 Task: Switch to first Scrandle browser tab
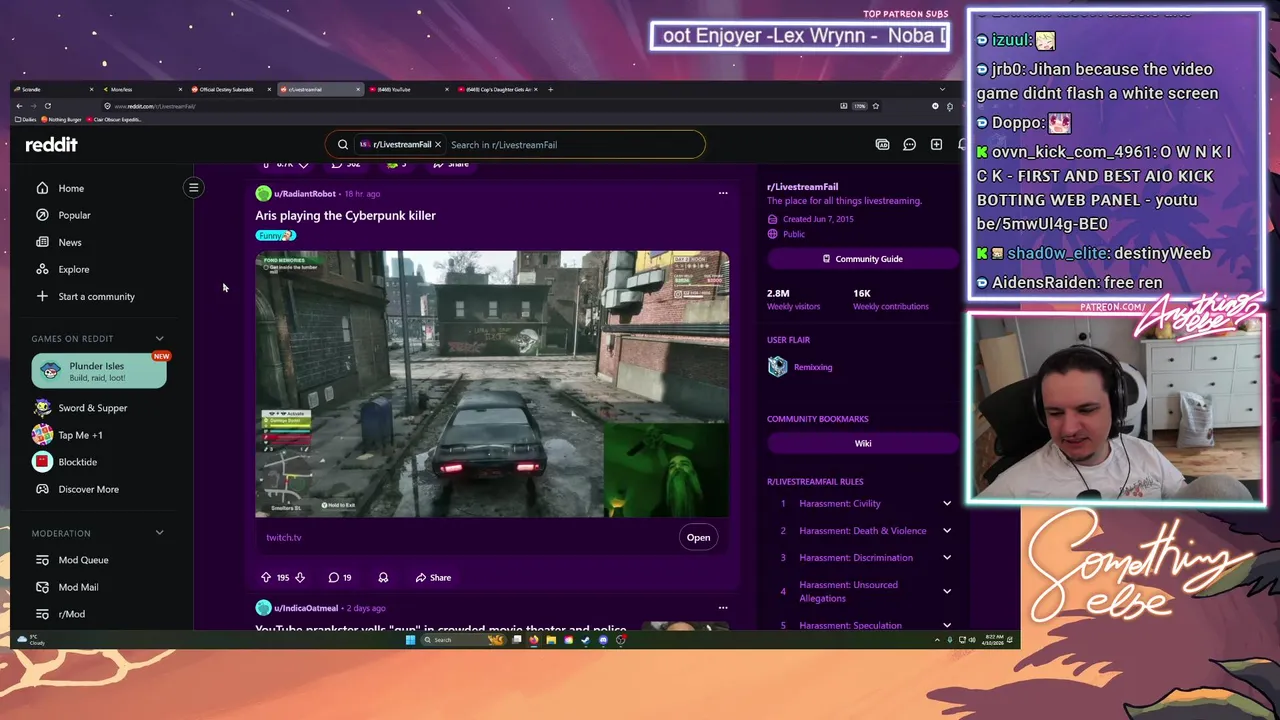[52, 89]
